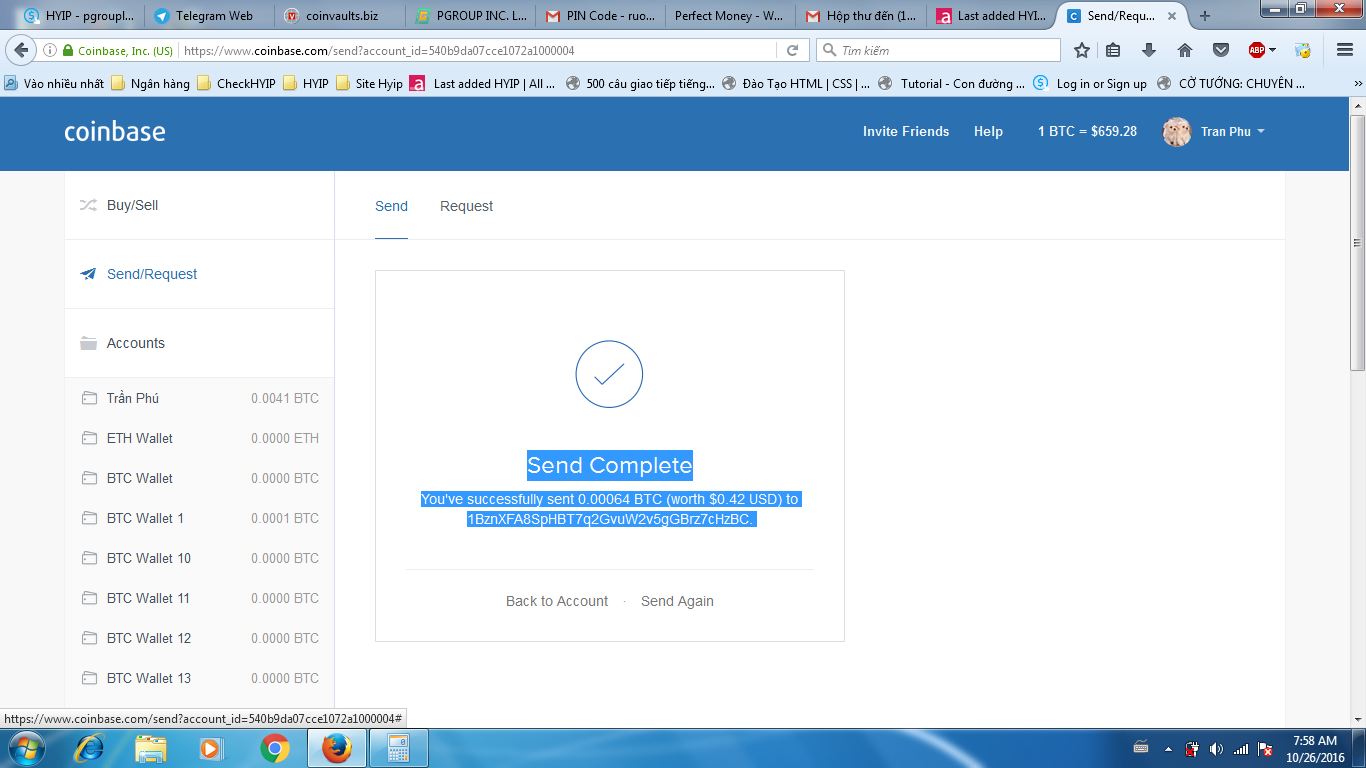
Task: Click the Pocket icon in toolbar
Action: point(1221,50)
